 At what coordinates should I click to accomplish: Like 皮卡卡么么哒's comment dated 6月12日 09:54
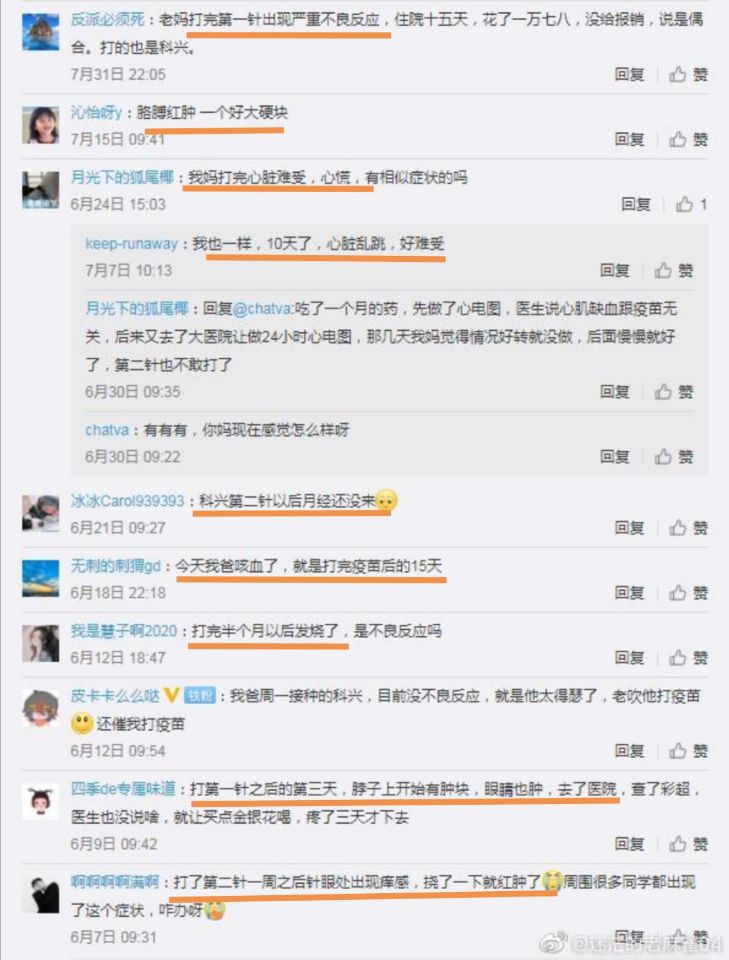click(x=689, y=751)
